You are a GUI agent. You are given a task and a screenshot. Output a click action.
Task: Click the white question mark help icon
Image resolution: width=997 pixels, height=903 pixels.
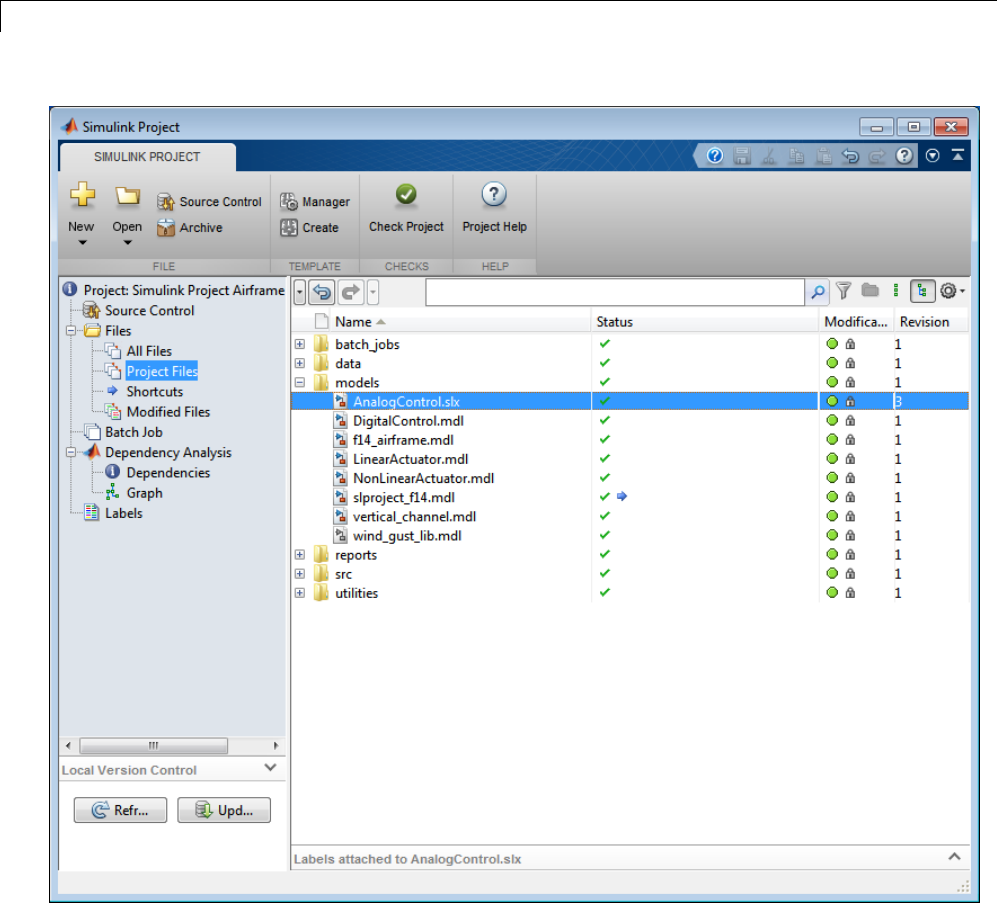point(904,156)
